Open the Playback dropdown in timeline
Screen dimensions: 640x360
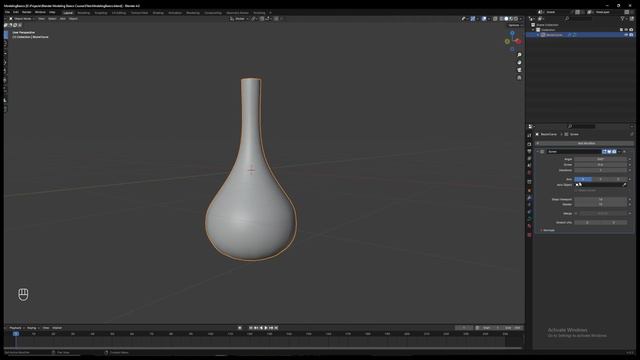click(x=16, y=328)
